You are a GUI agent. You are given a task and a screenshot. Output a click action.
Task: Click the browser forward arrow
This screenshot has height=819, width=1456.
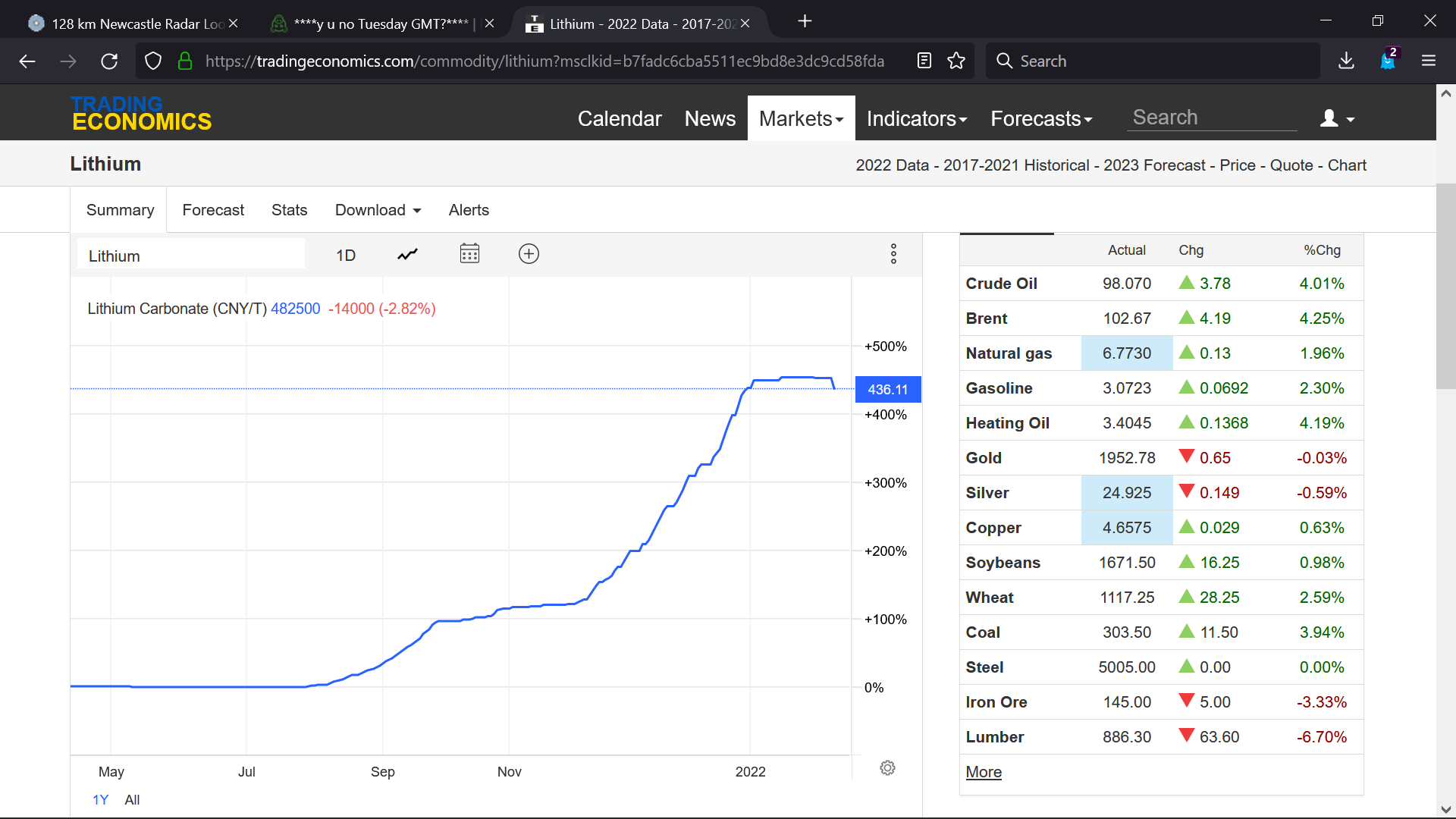[68, 61]
